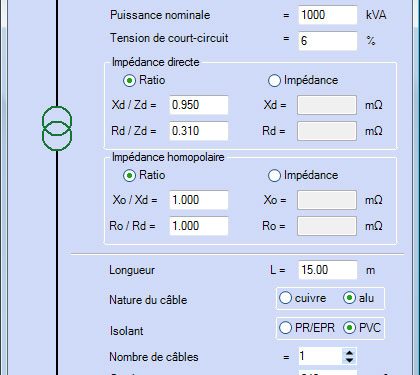
Task: Click the Isolant label
Action: [126, 331]
